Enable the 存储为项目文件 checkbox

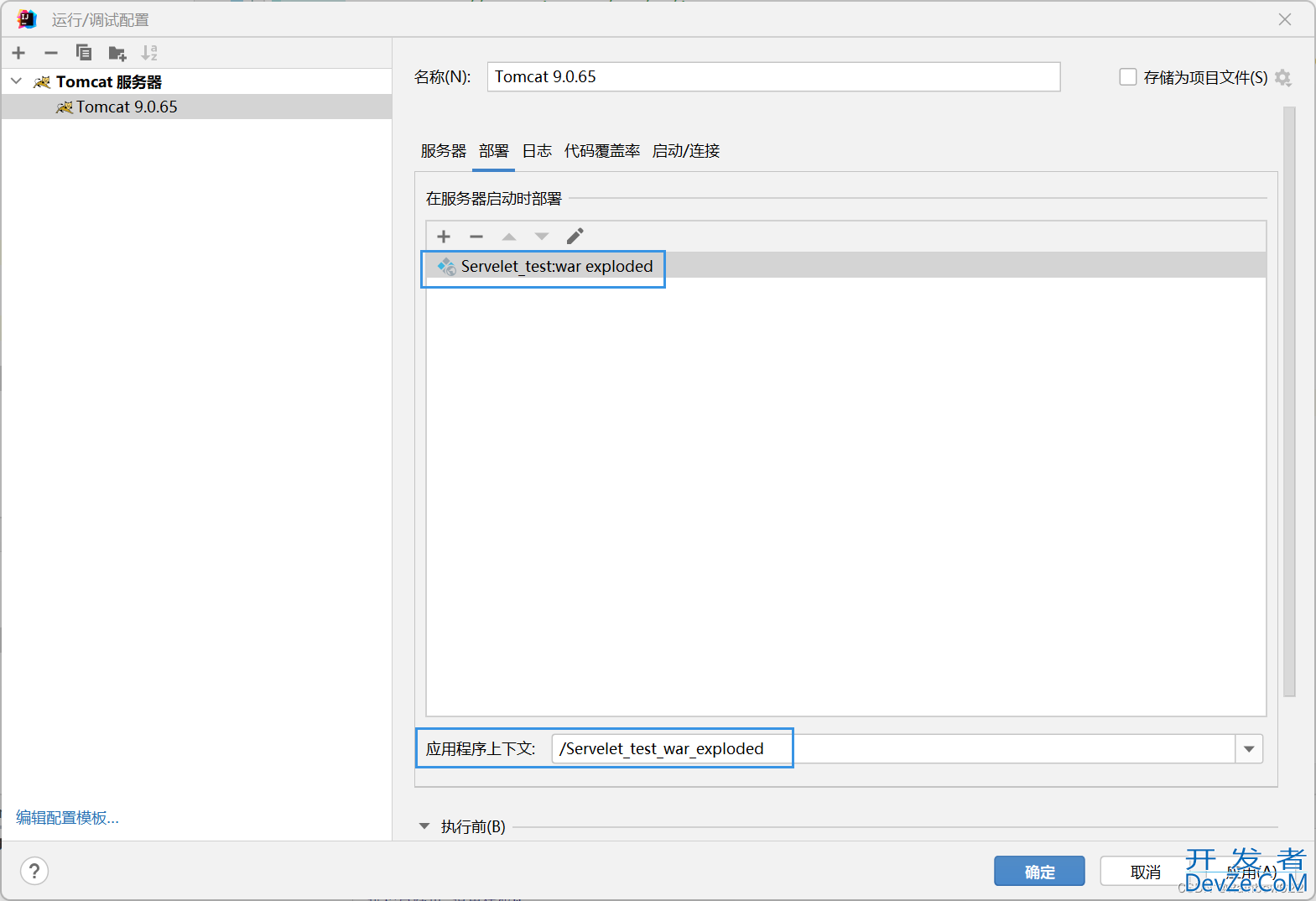point(1128,77)
